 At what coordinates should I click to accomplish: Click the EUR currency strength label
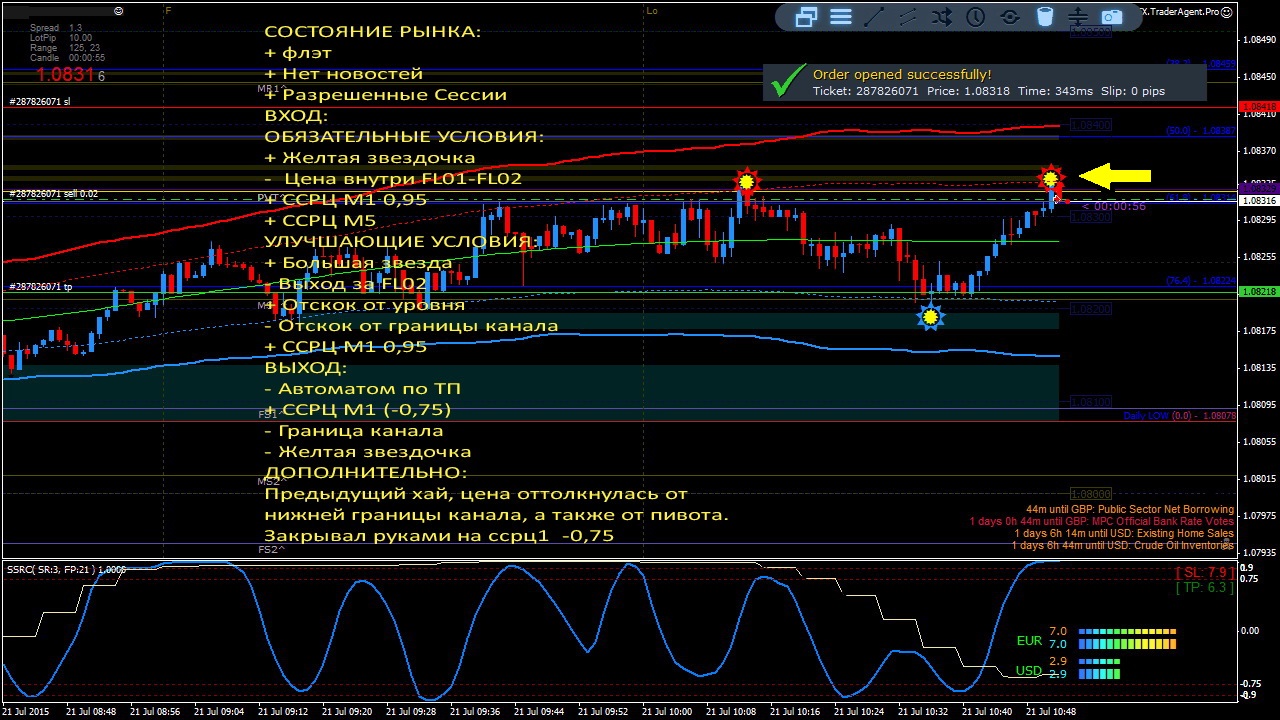click(x=1029, y=641)
